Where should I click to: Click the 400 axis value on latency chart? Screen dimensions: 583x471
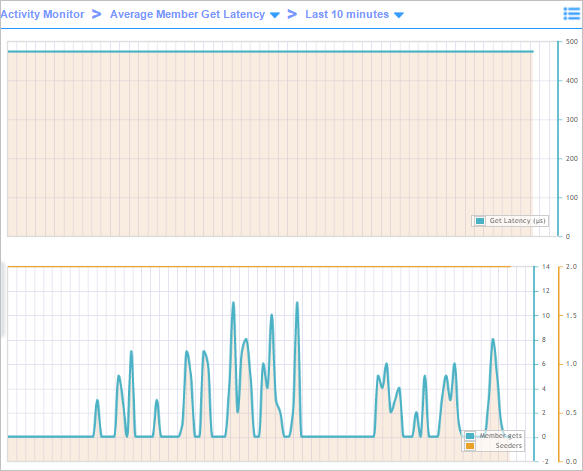point(571,81)
